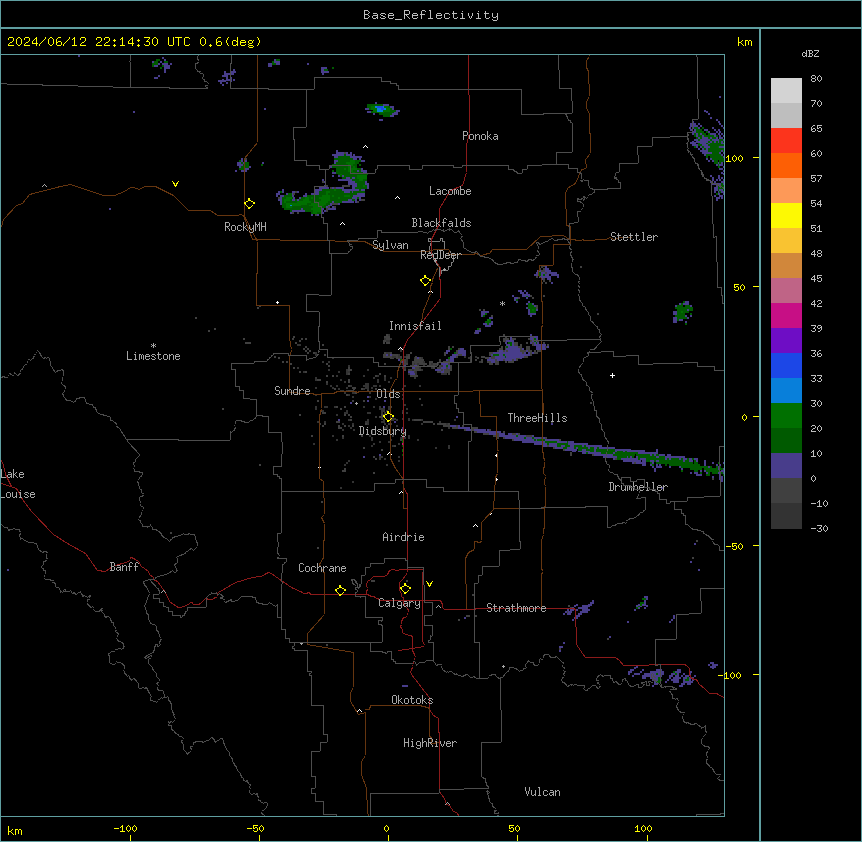Click the Lake Louise label
The height and width of the screenshot is (842, 862).
[x=18, y=484]
